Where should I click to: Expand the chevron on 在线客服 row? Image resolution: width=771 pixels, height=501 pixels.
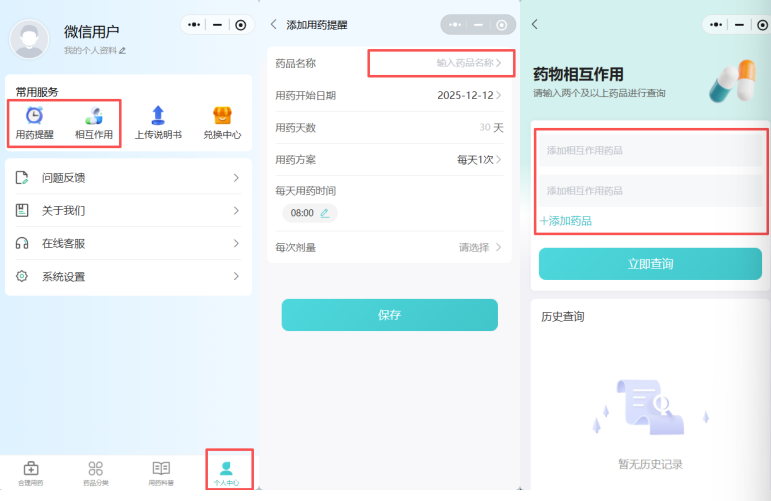pyautogui.click(x=237, y=243)
